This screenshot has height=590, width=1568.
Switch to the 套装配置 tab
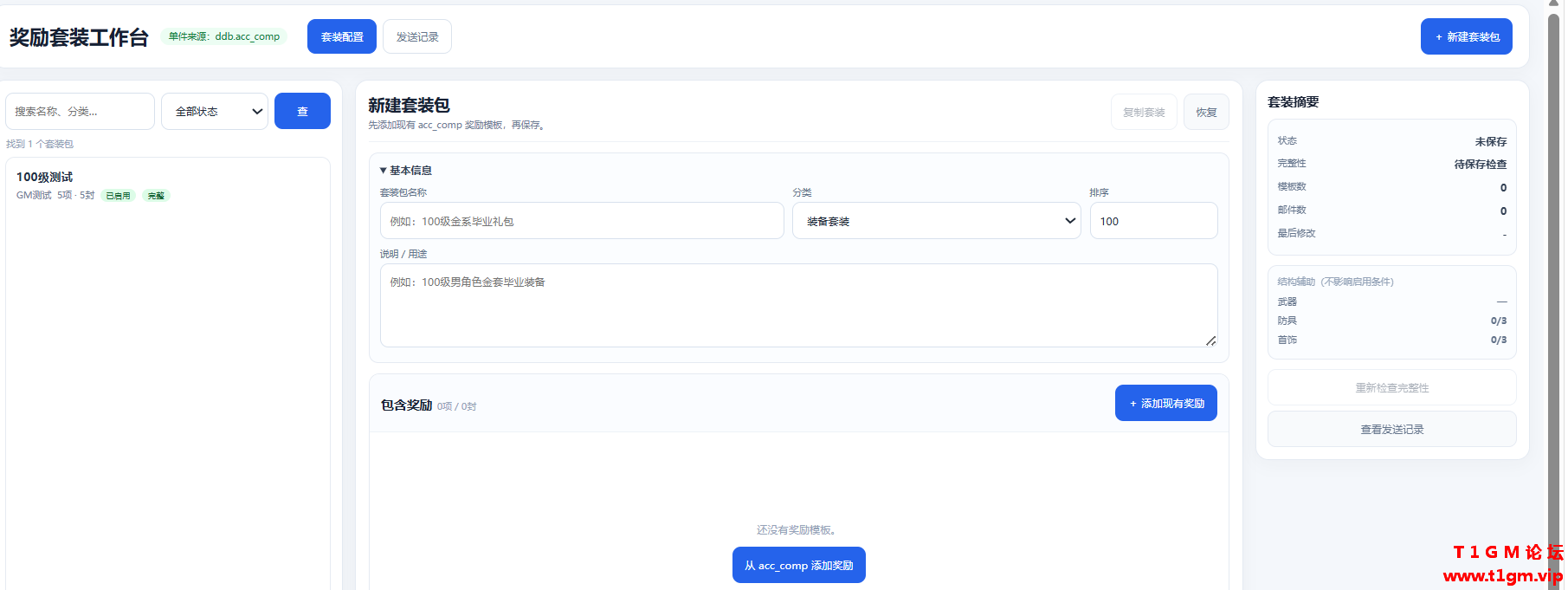[342, 36]
